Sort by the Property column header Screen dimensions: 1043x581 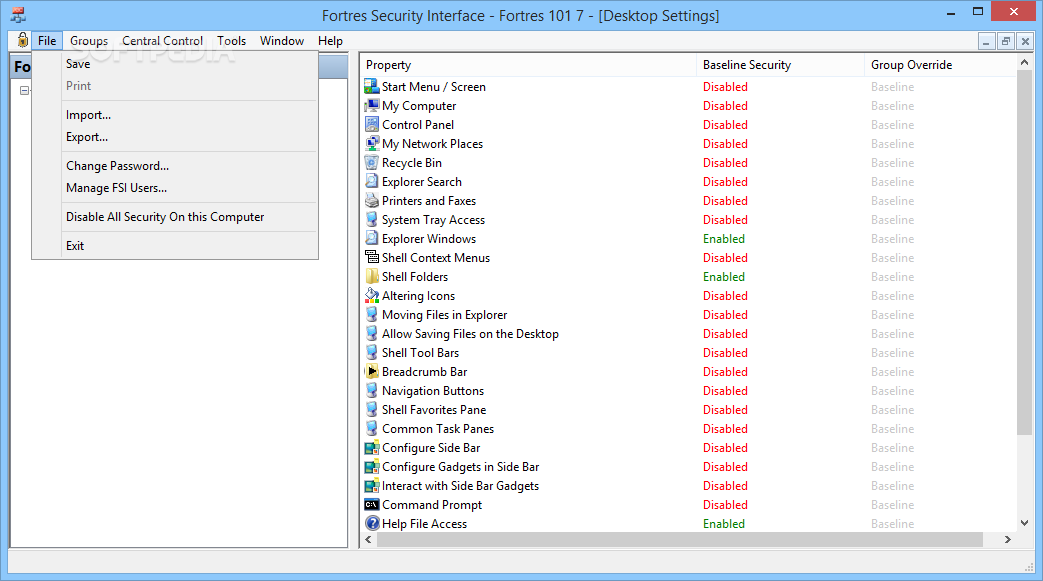coord(528,65)
